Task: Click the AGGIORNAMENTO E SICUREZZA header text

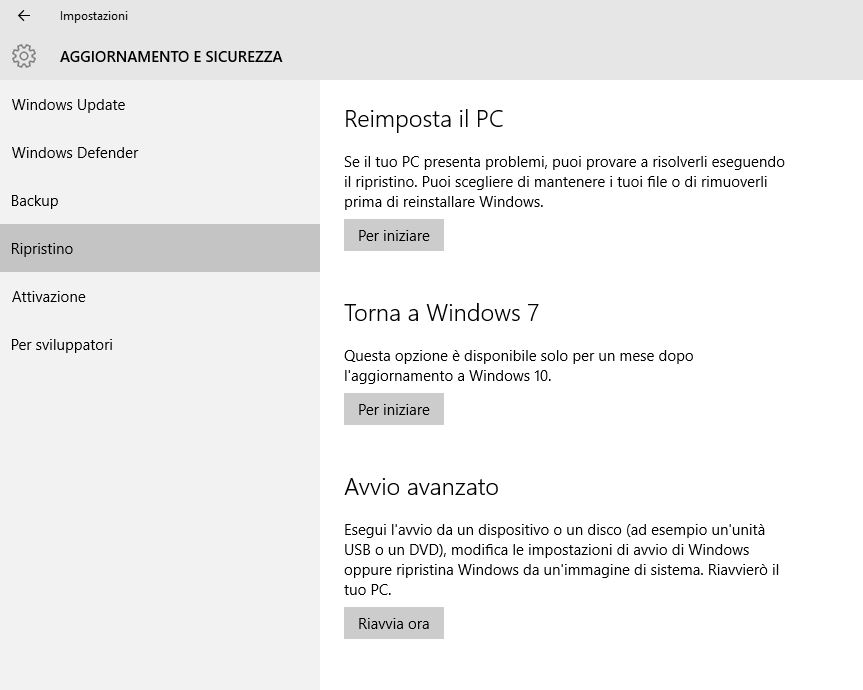Action: tap(171, 57)
